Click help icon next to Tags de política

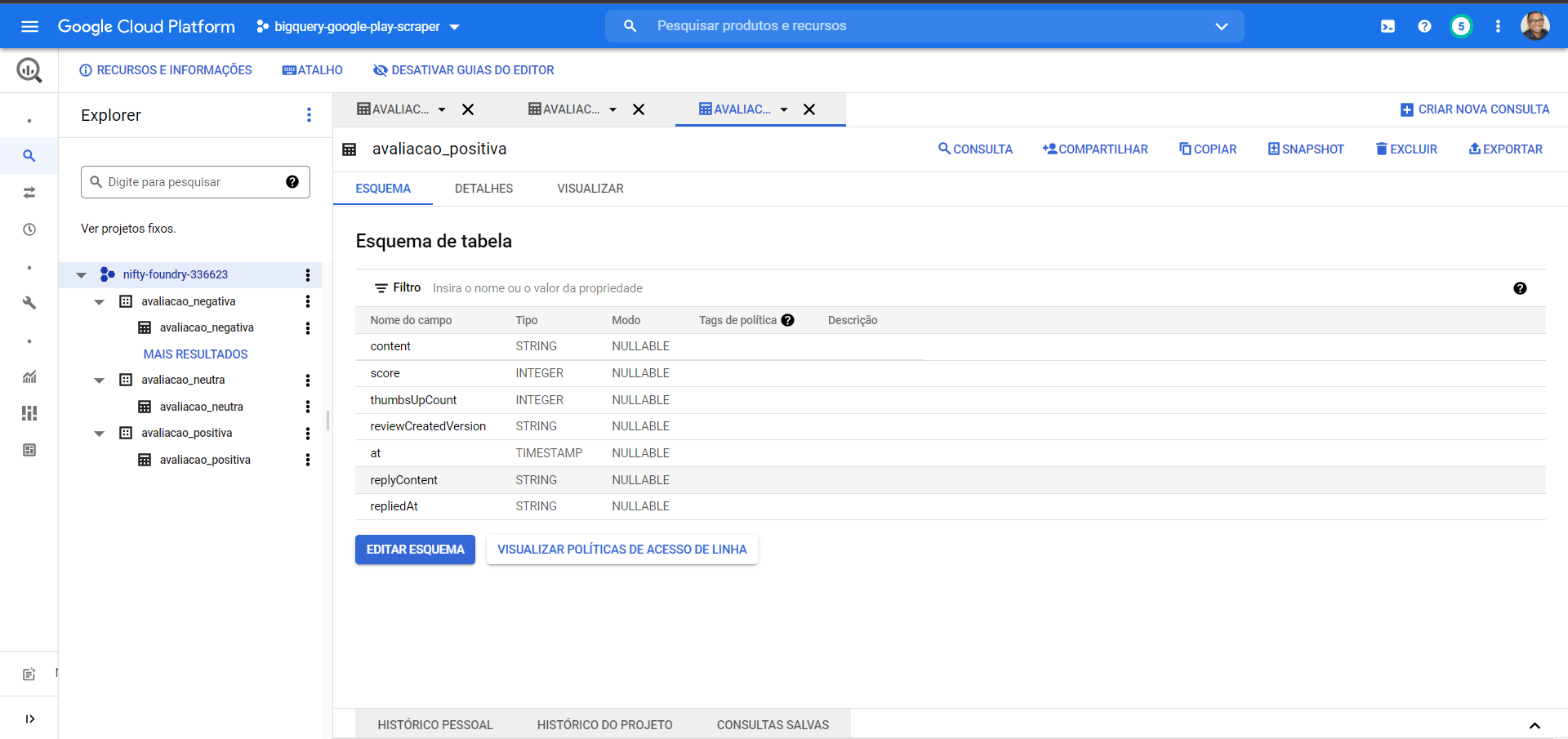tap(787, 320)
